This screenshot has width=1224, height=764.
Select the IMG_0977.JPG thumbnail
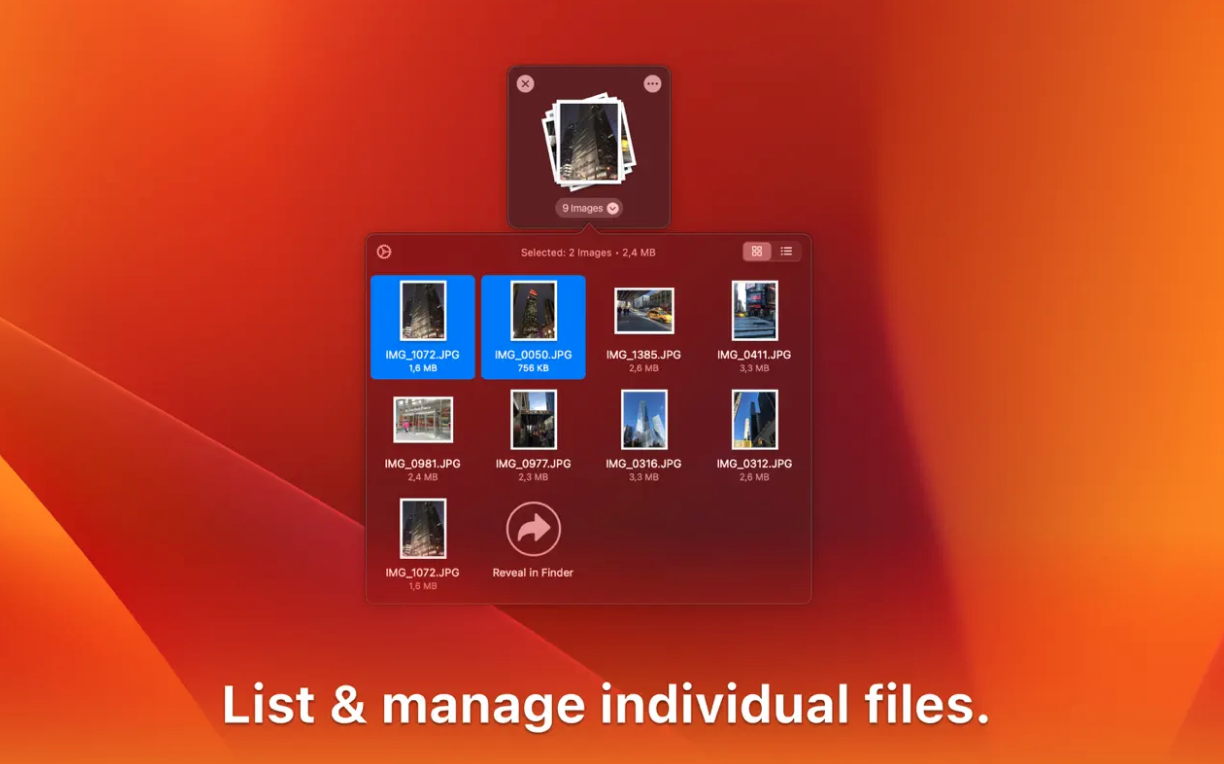tap(533, 420)
